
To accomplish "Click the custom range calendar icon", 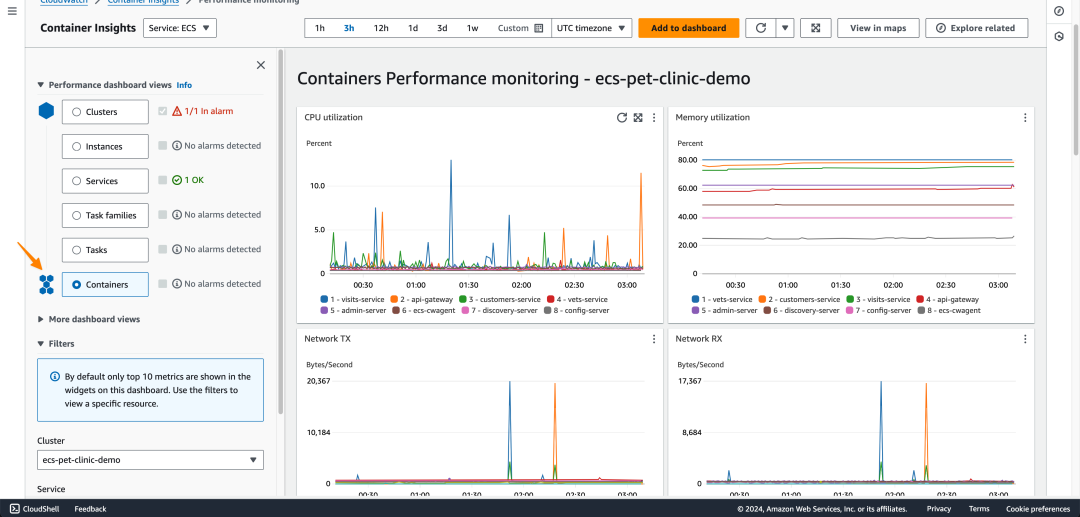I will 539,28.
